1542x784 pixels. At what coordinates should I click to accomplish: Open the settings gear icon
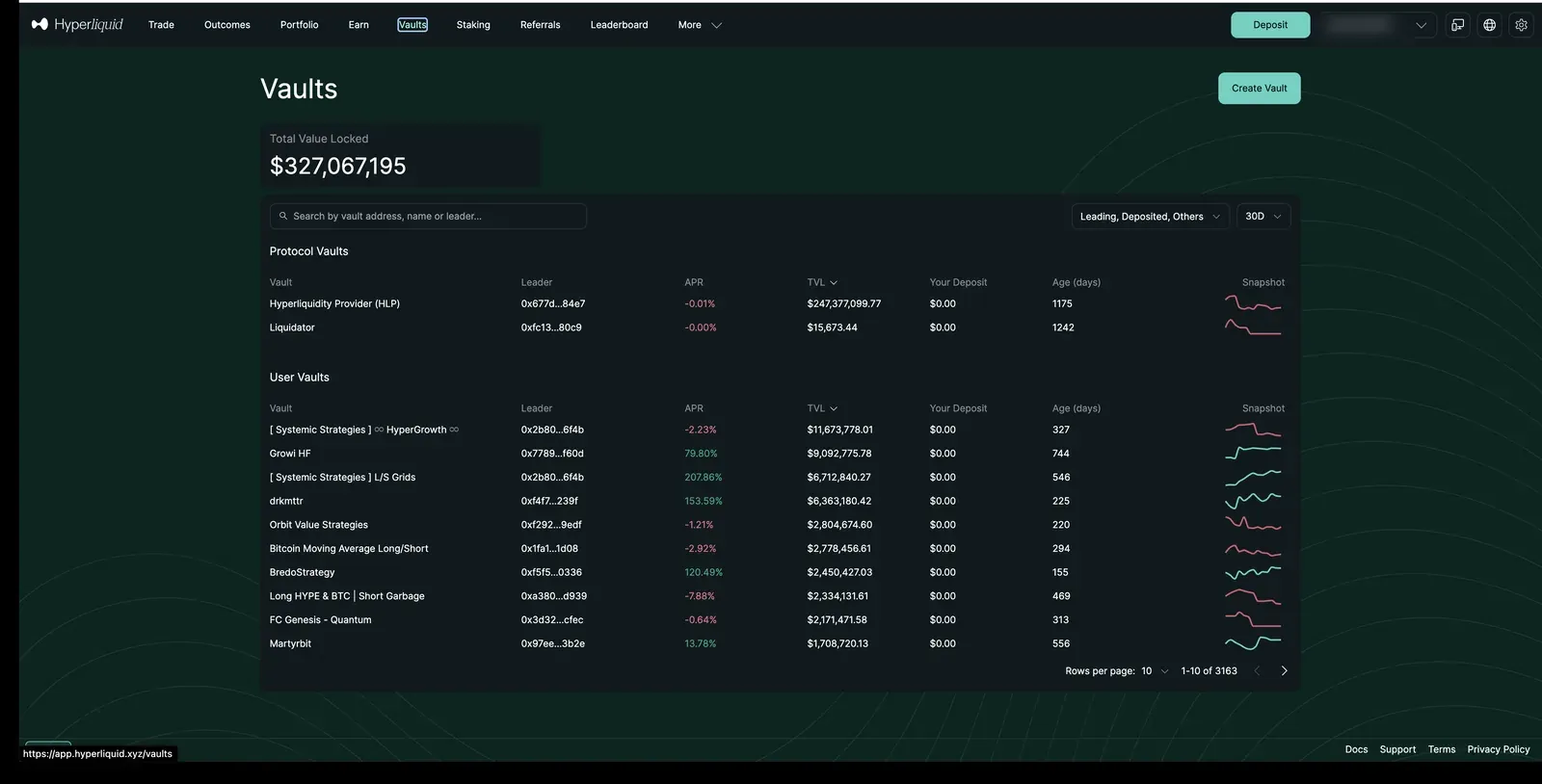pyautogui.click(x=1521, y=25)
